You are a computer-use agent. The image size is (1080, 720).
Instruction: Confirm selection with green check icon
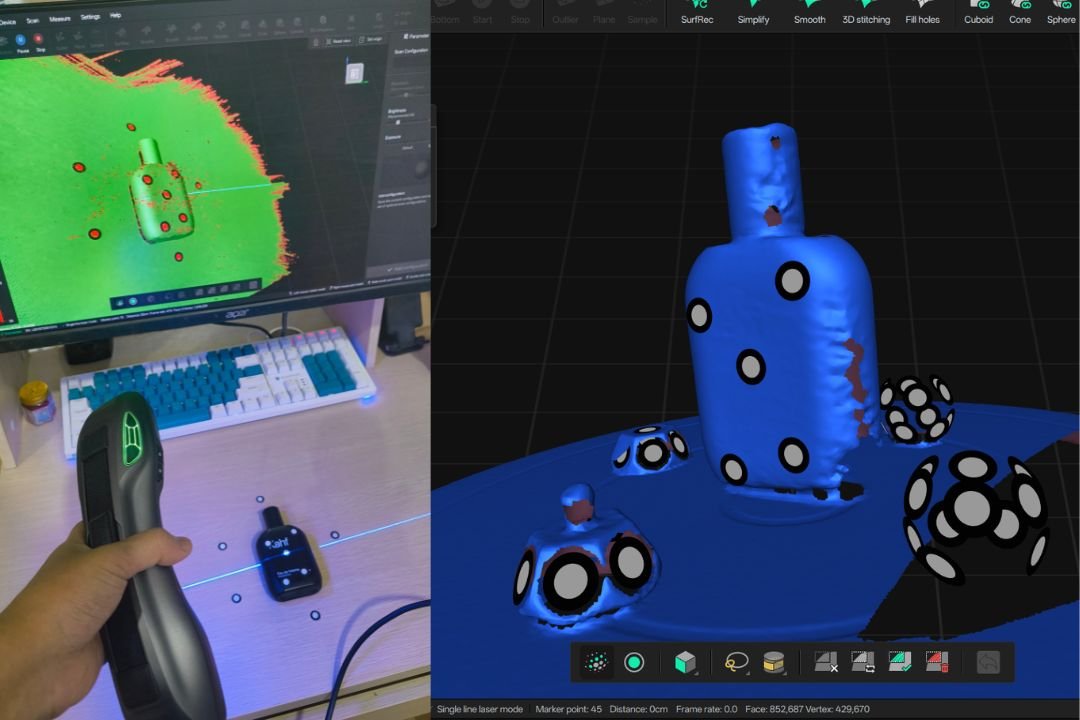coord(900,662)
